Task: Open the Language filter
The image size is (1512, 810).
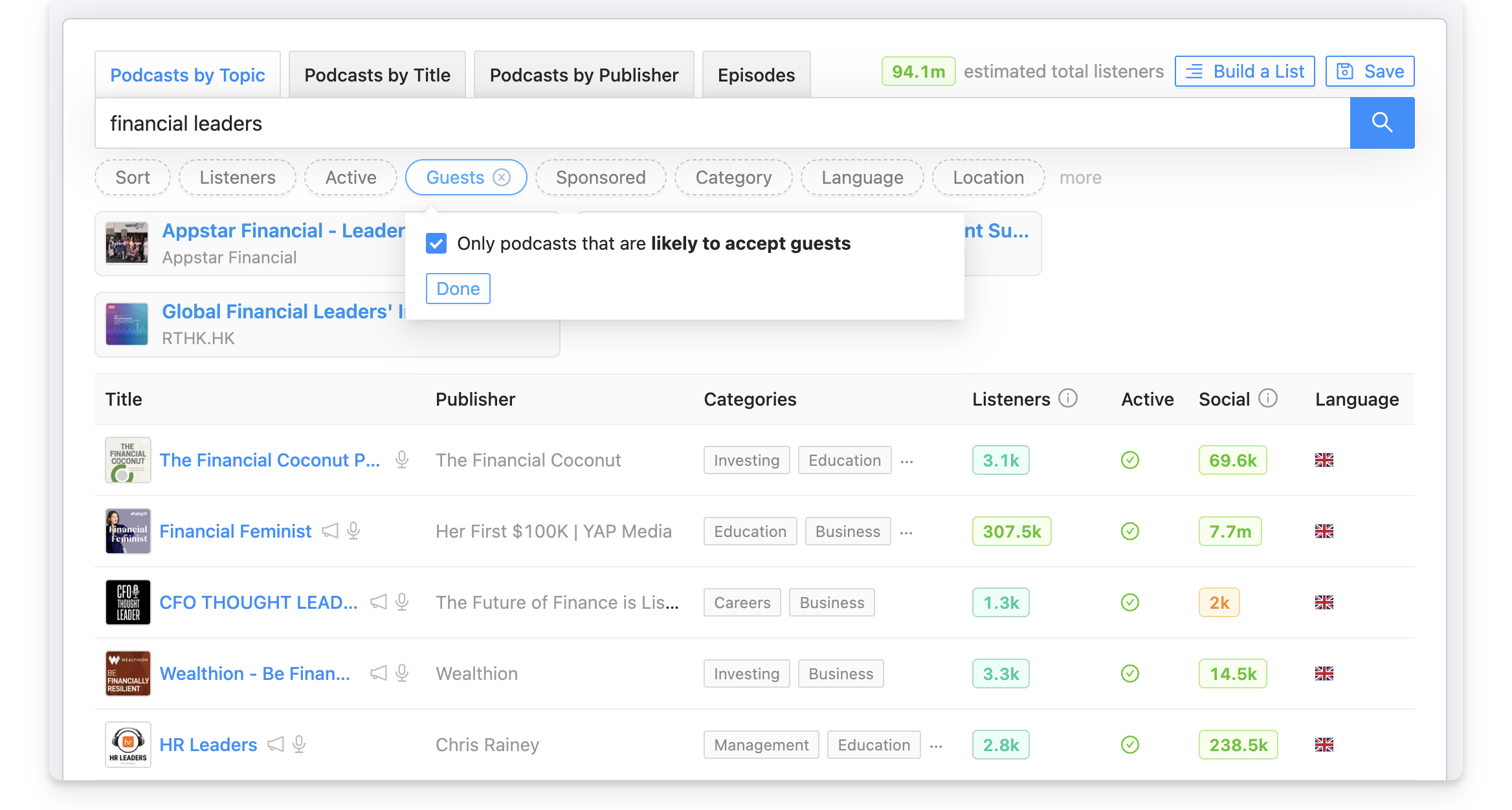Action: [862, 177]
